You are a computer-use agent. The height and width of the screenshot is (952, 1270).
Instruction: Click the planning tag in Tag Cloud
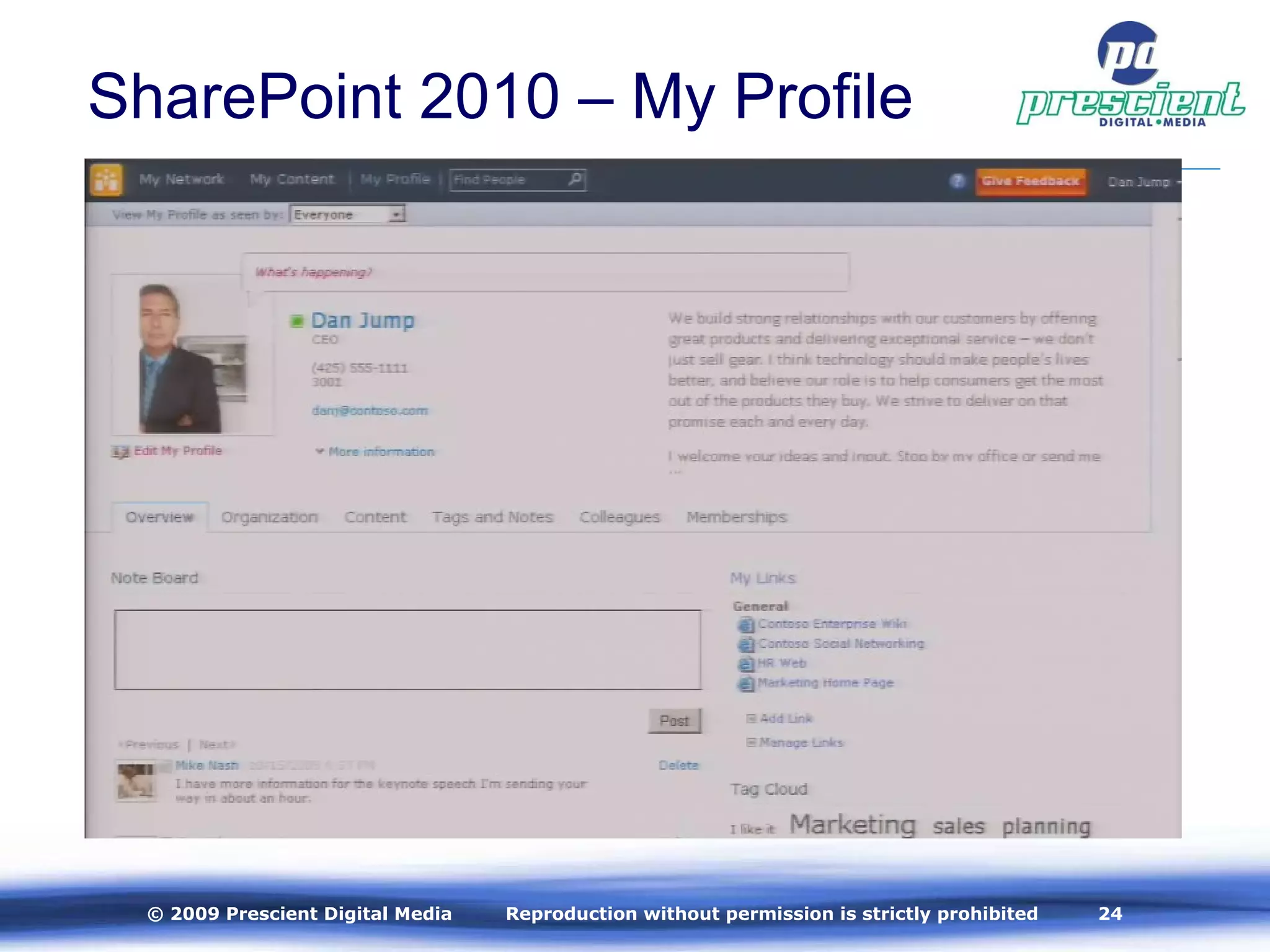click(1046, 827)
